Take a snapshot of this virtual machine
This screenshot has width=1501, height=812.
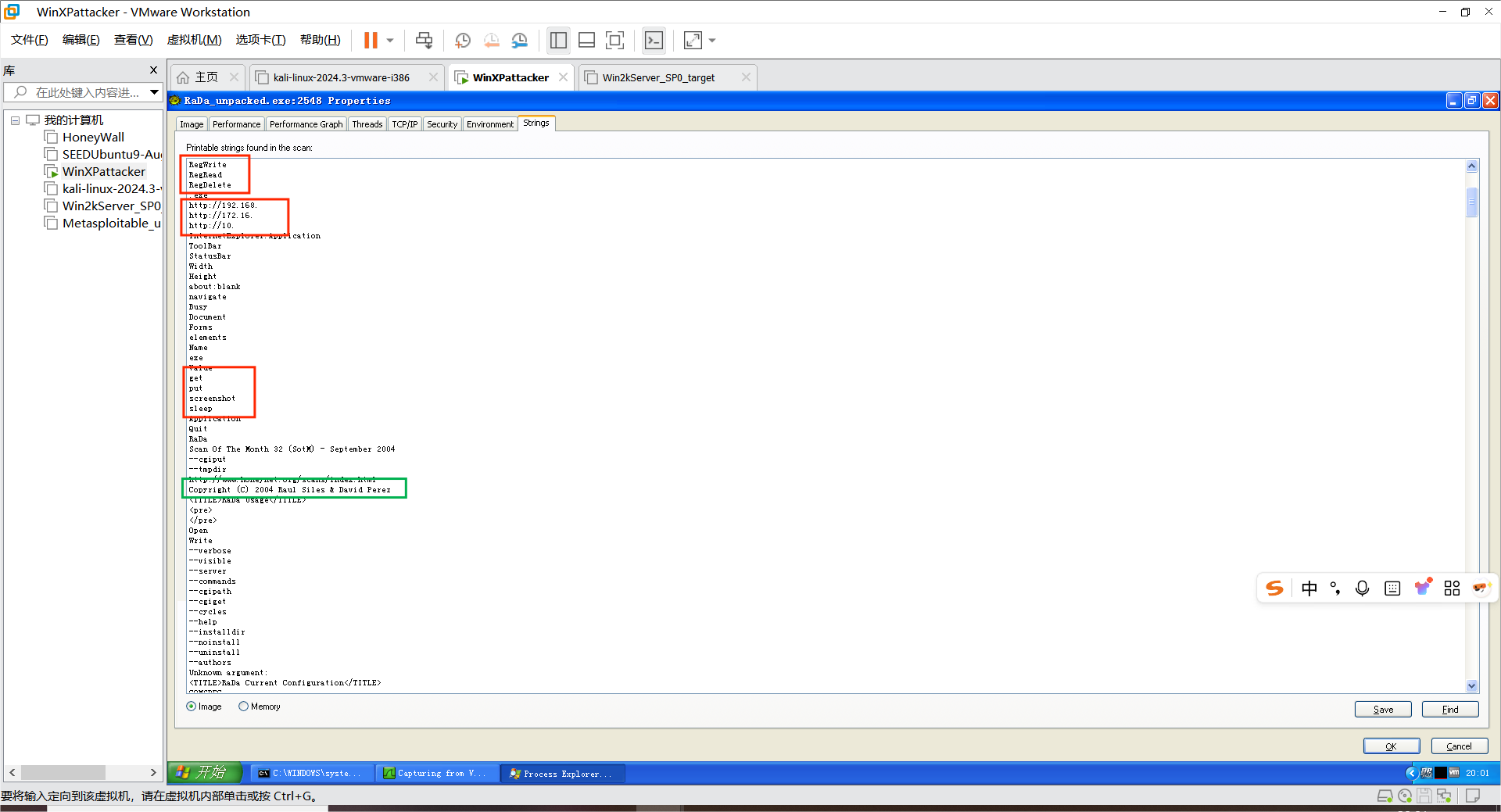(x=463, y=41)
